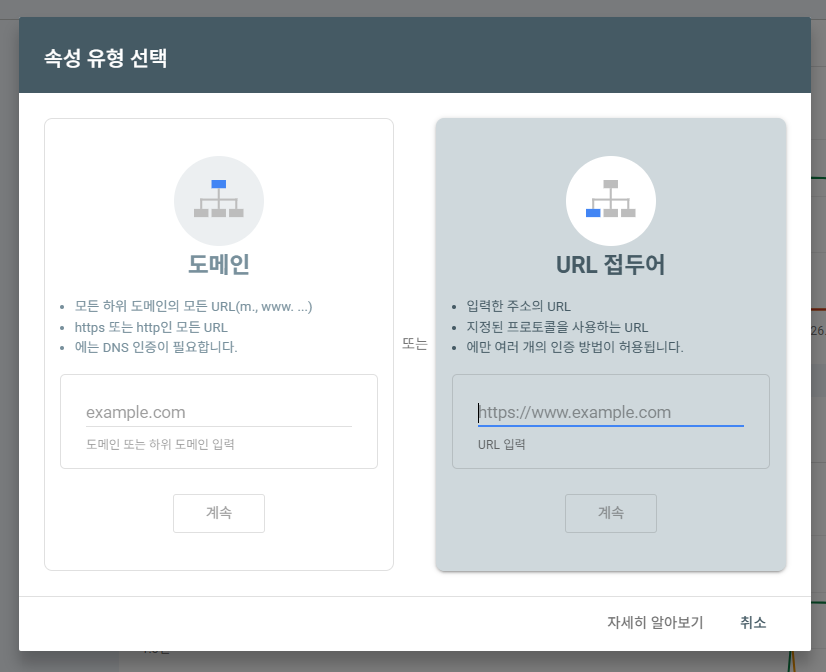This screenshot has height=672, width=826.
Task: Click the 또는 separator label
Action: point(415,344)
